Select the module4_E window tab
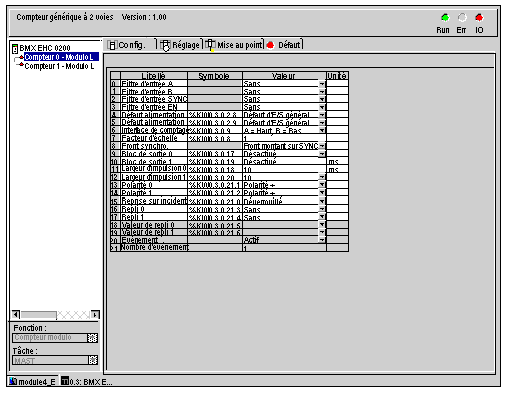 pos(33,382)
